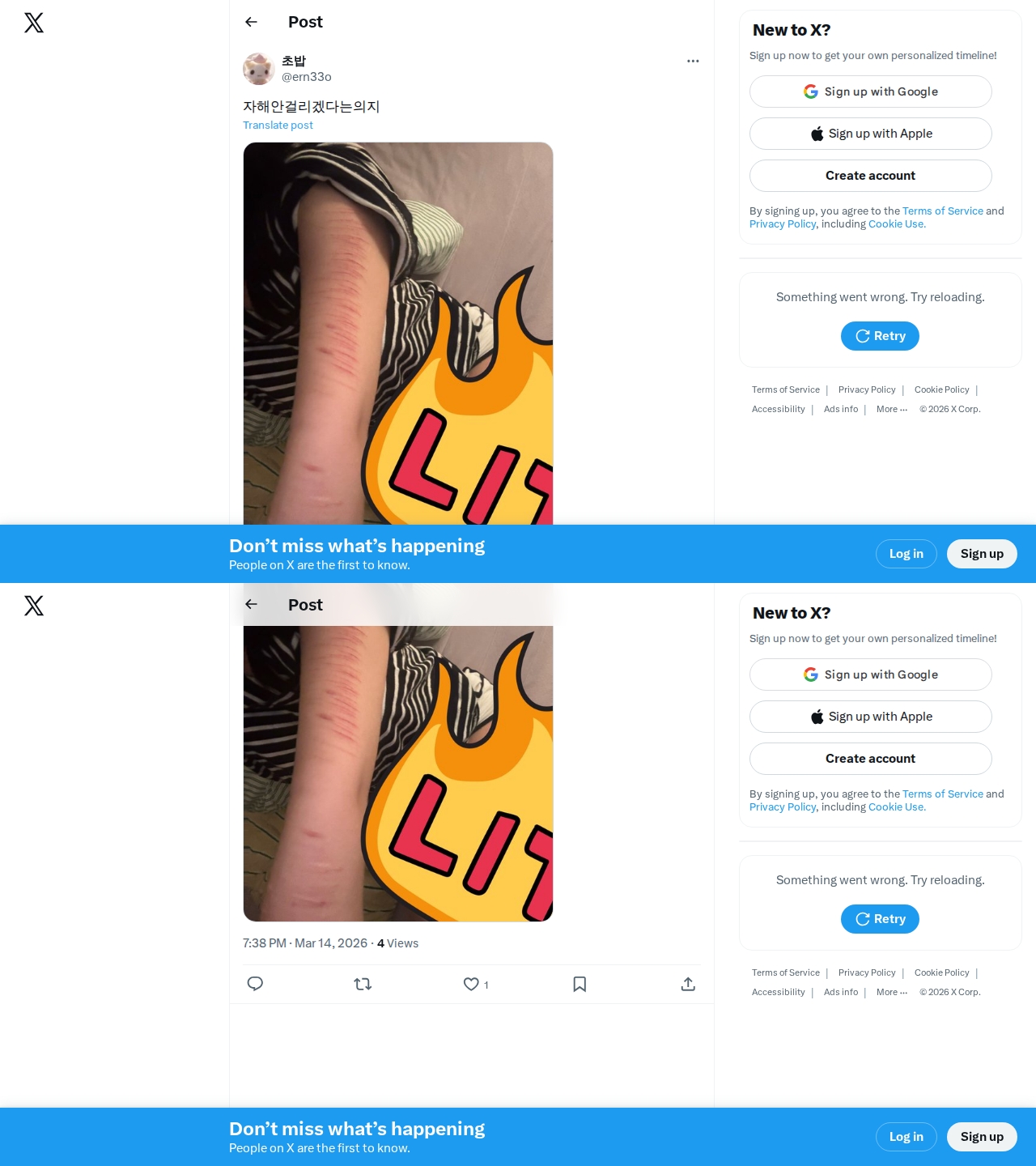Viewport: 1036px width, 1166px height.
Task: Click Translate post link
Action: (278, 125)
